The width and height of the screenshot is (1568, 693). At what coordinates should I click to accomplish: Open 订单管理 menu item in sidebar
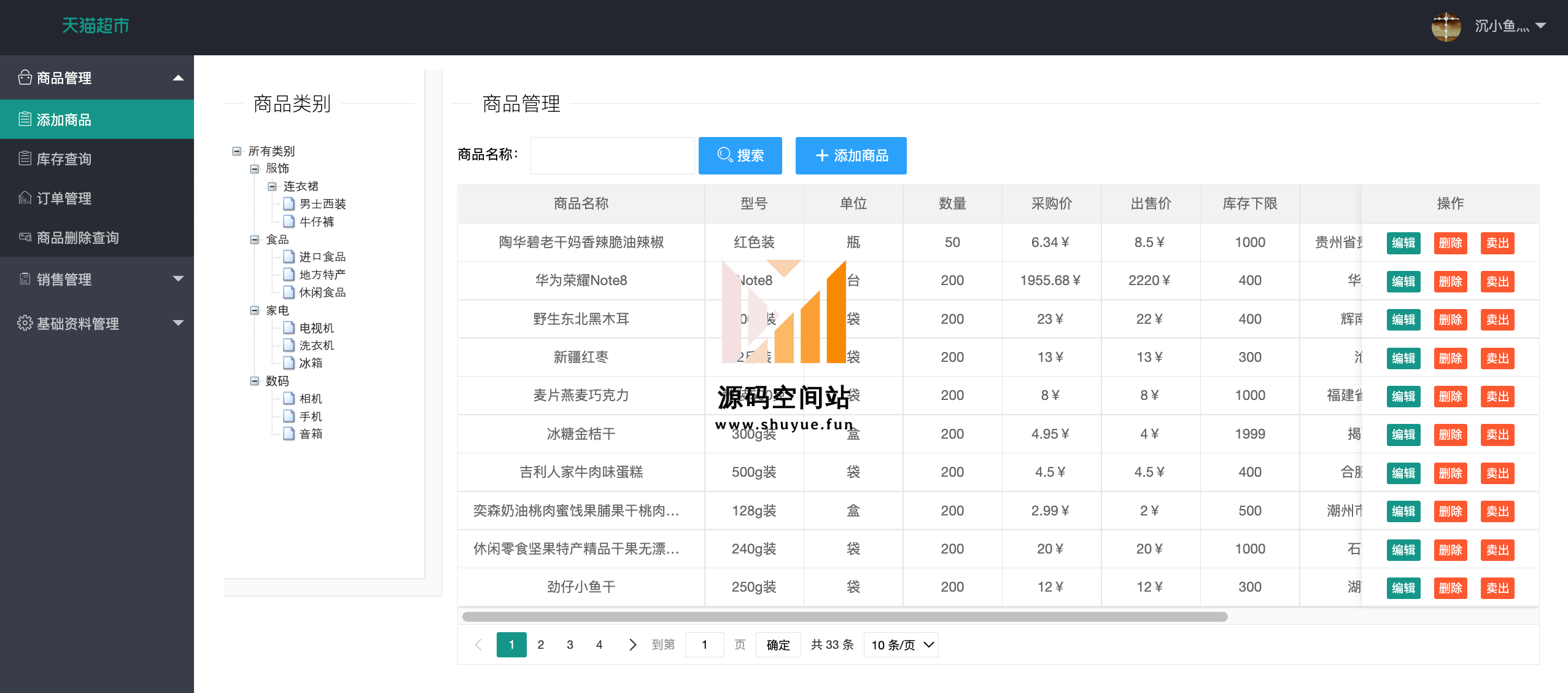(x=97, y=198)
